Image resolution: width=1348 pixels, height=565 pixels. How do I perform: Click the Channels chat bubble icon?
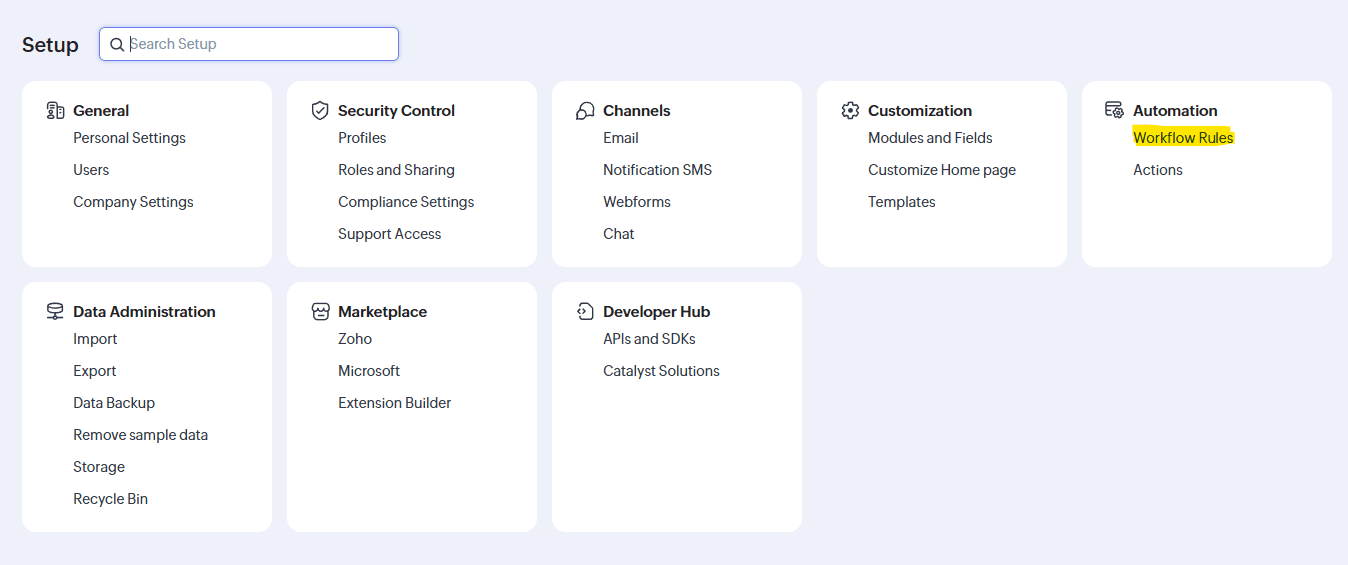585,110
